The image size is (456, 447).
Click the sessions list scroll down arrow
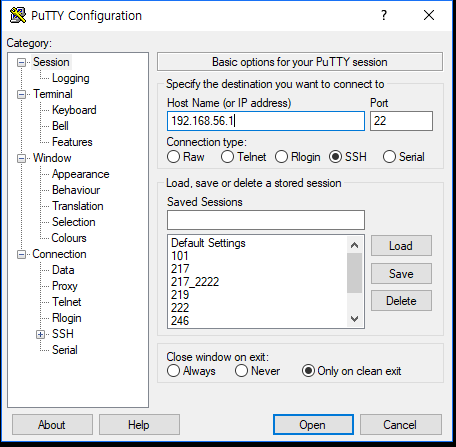pyautogui.click(x=354, y=319)
